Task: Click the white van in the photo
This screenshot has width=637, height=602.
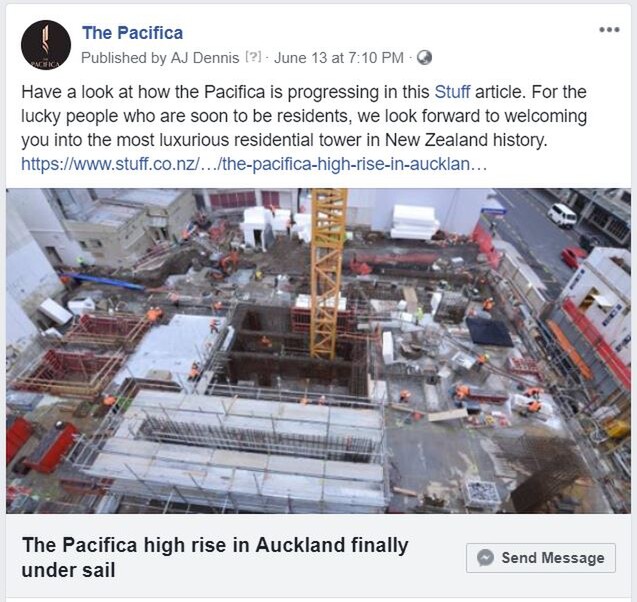Action: coord(562,214)
